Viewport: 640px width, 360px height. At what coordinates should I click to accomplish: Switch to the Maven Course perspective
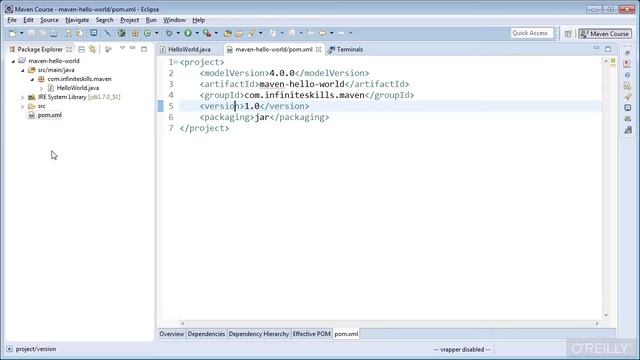point(605,34)
